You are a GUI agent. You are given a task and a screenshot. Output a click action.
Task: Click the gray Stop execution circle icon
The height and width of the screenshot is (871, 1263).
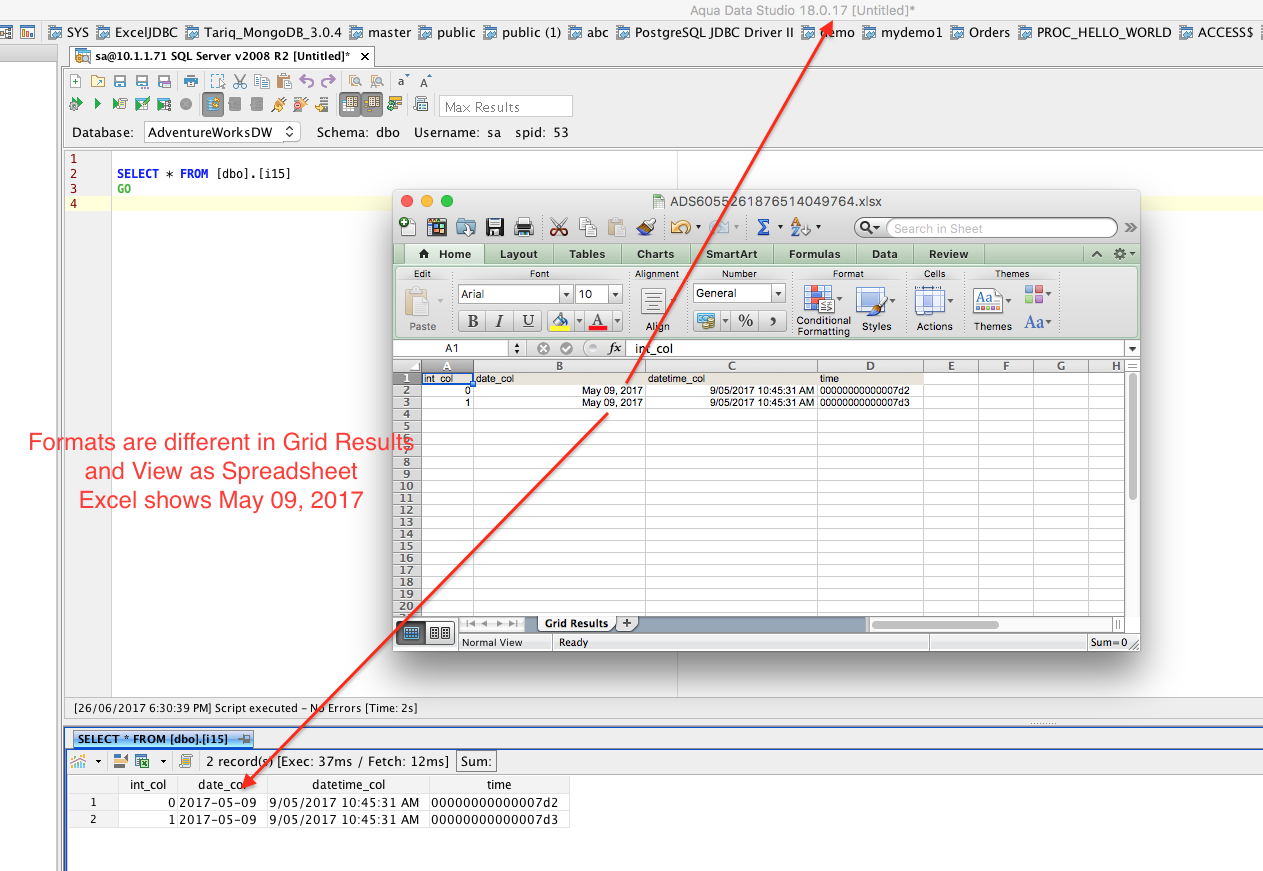(186, 104)
